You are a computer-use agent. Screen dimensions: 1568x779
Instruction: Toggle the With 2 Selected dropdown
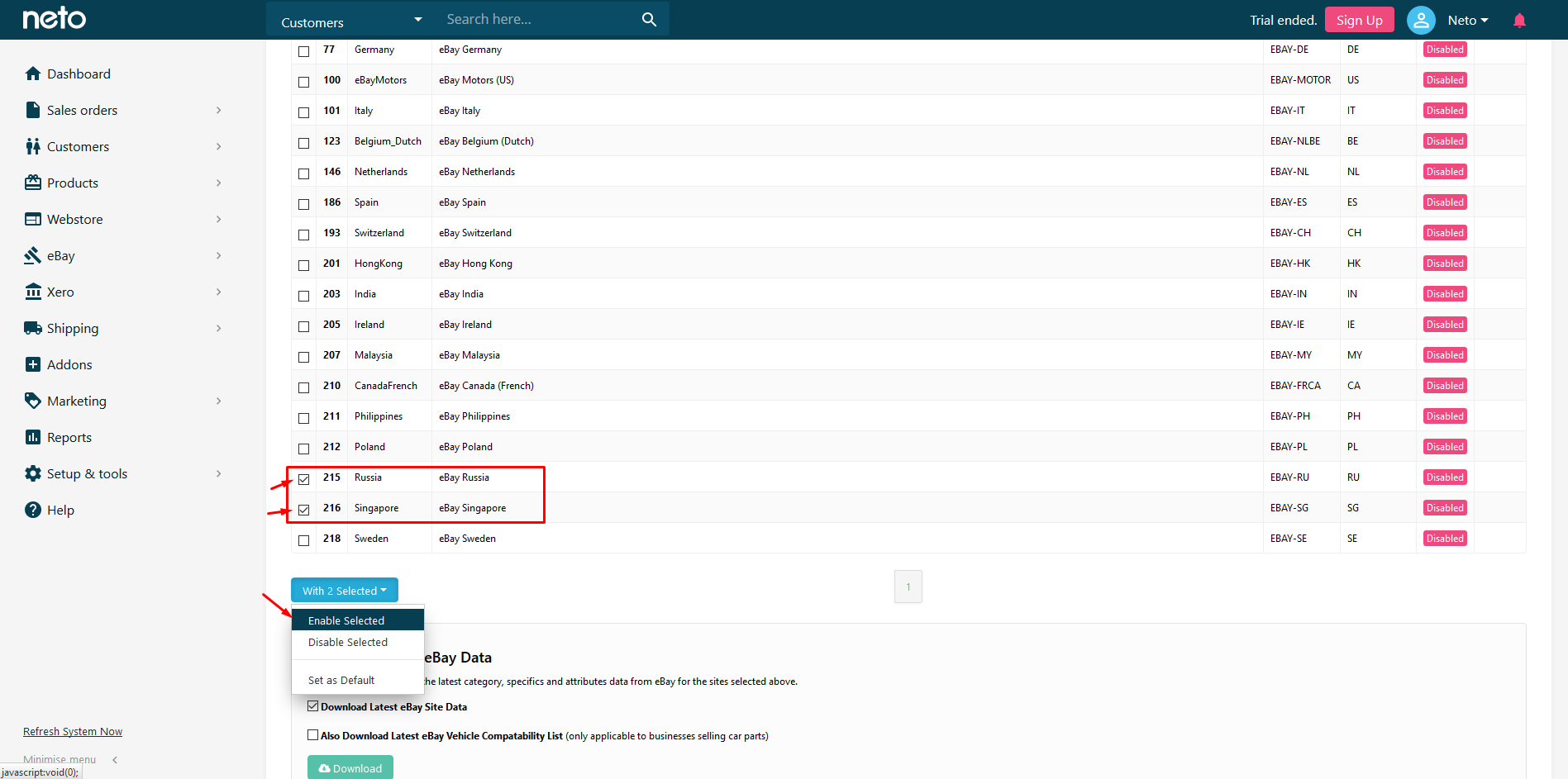pos(345,591)
